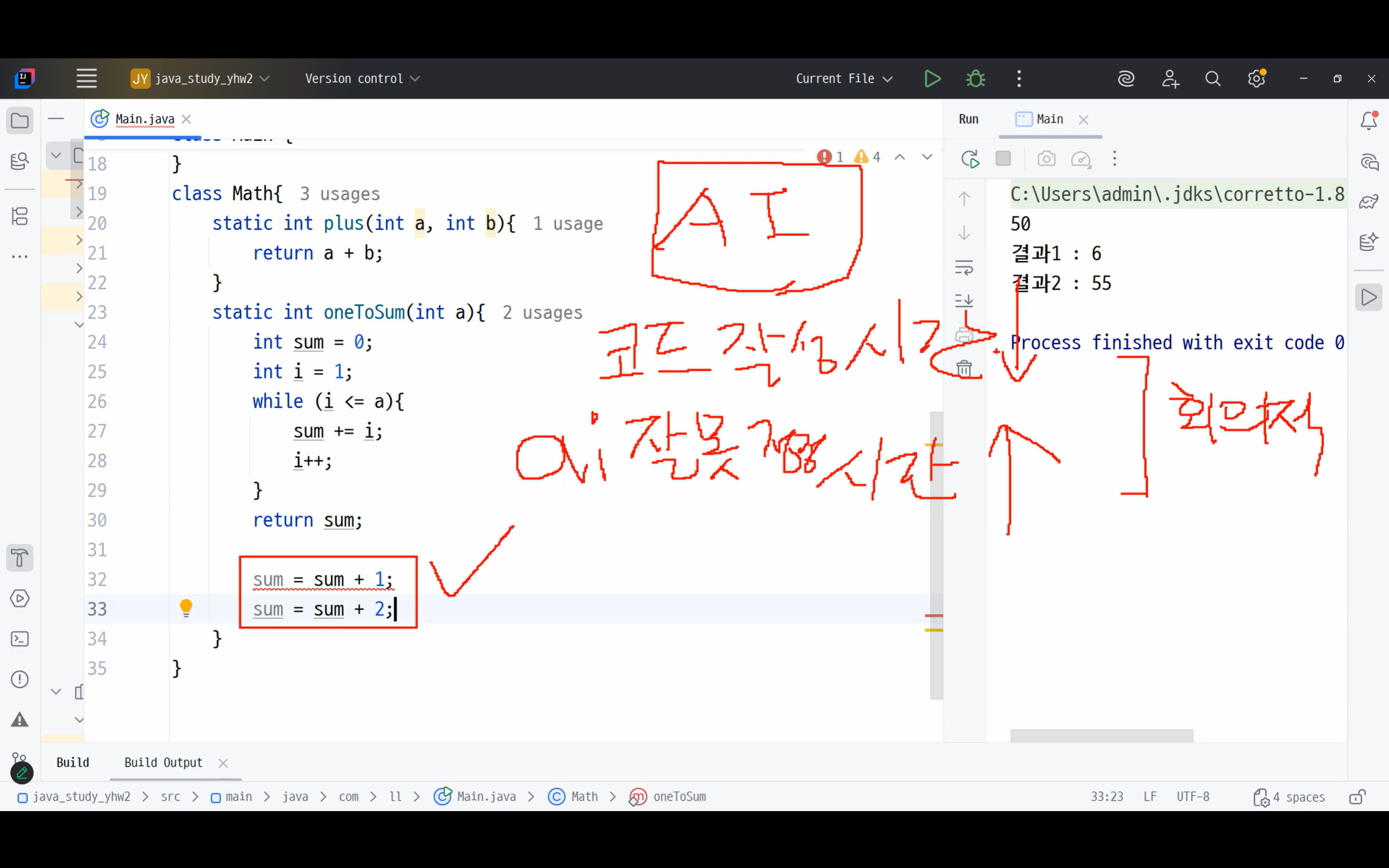Open the Structure tool window
This screenshot has width=1389, height=868.
coord(20,217)
